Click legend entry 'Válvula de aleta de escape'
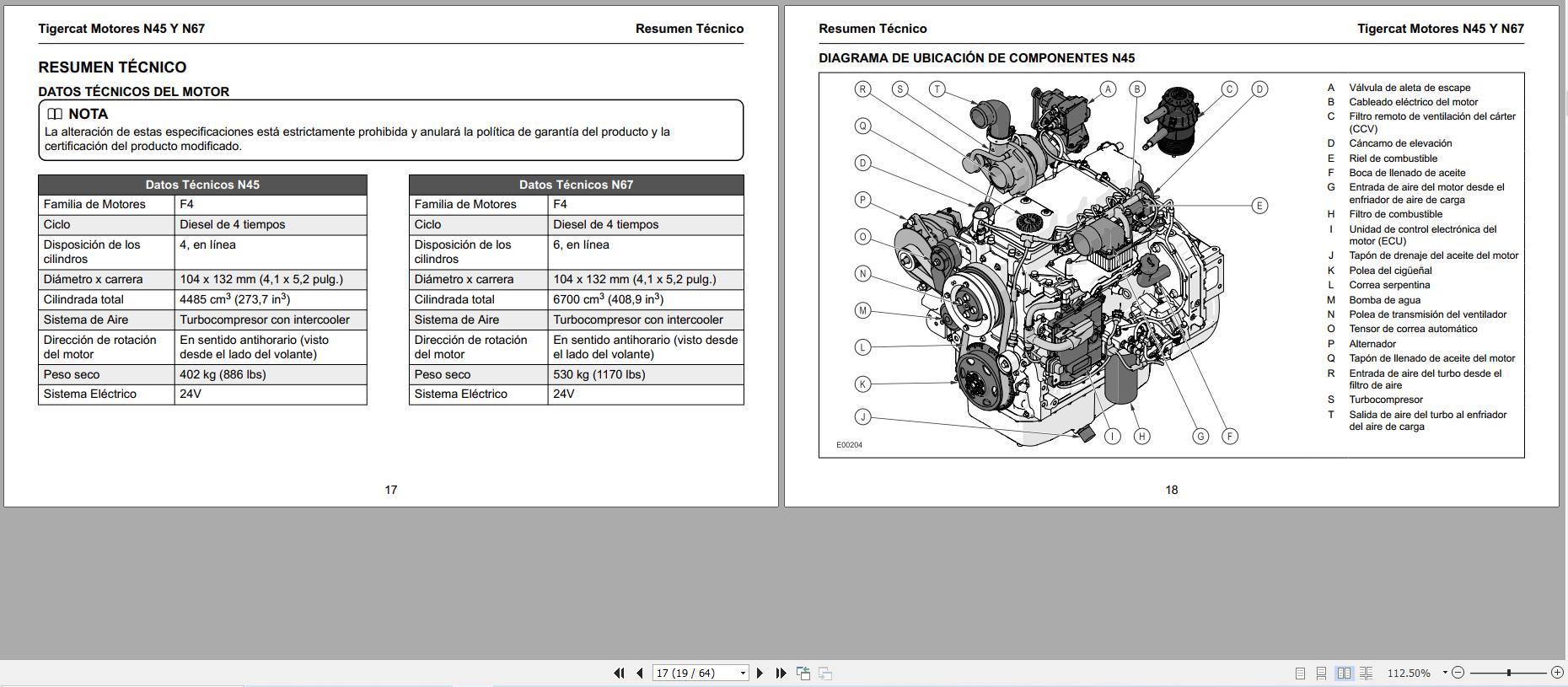The image size is (1568, 687). [1410, 88]
